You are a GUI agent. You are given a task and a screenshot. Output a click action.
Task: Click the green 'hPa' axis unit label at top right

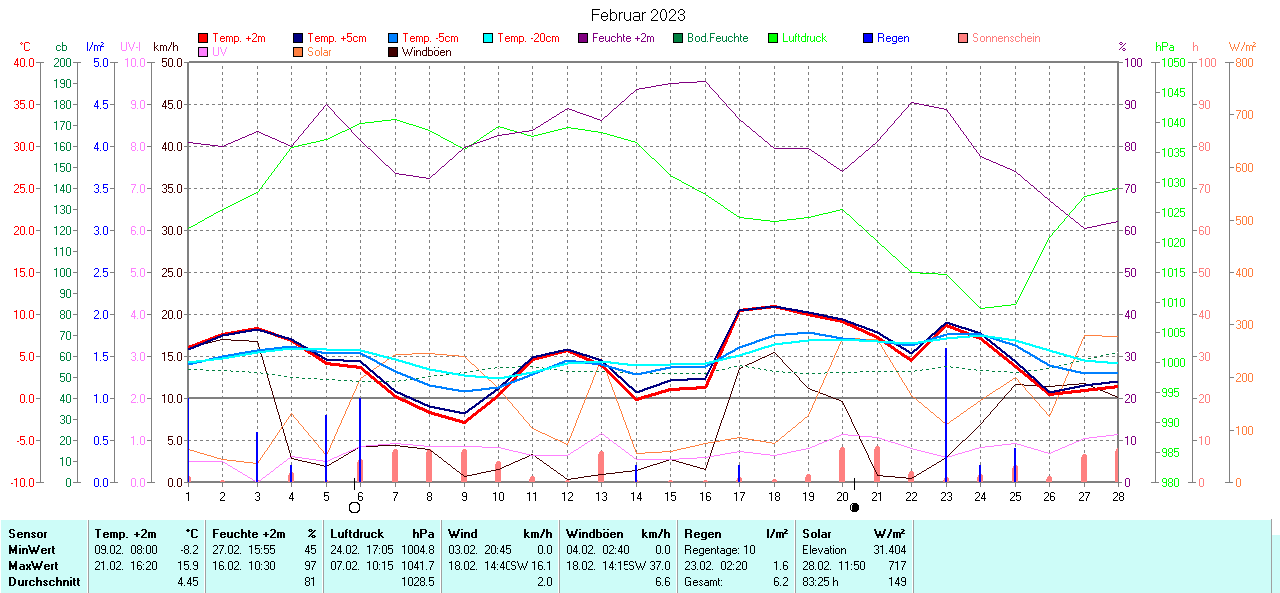(1165, 47)
